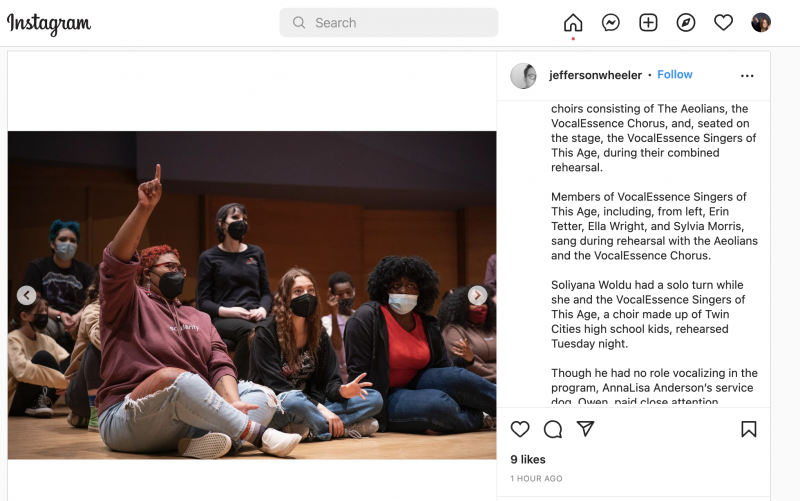Open jeffersonwheeler profile via username
Image resolution: width=800 pixels, height=501 pixels.
pyautogui.click(x=595, y=75)
